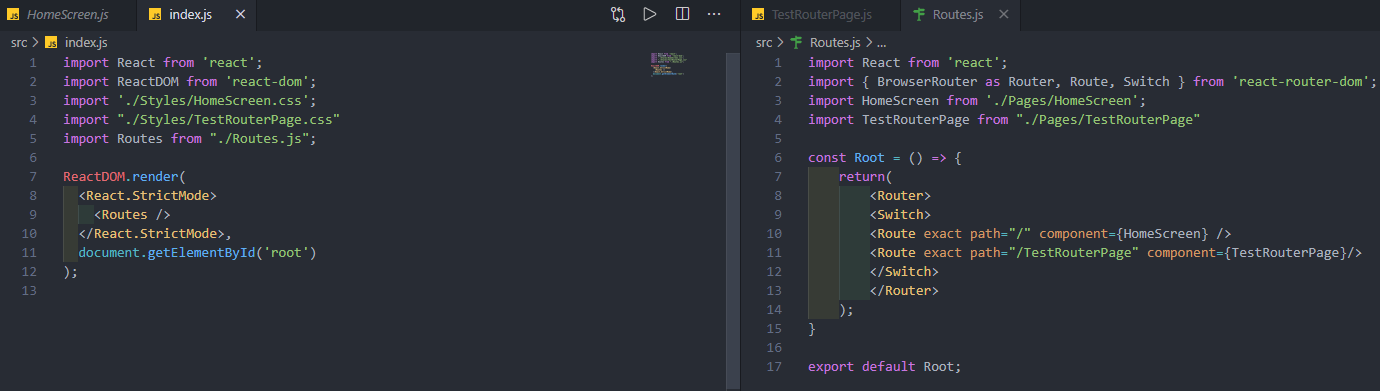
Task: Click signpost icon in Routes.js breadcrumb
Action: click(797, 43)
